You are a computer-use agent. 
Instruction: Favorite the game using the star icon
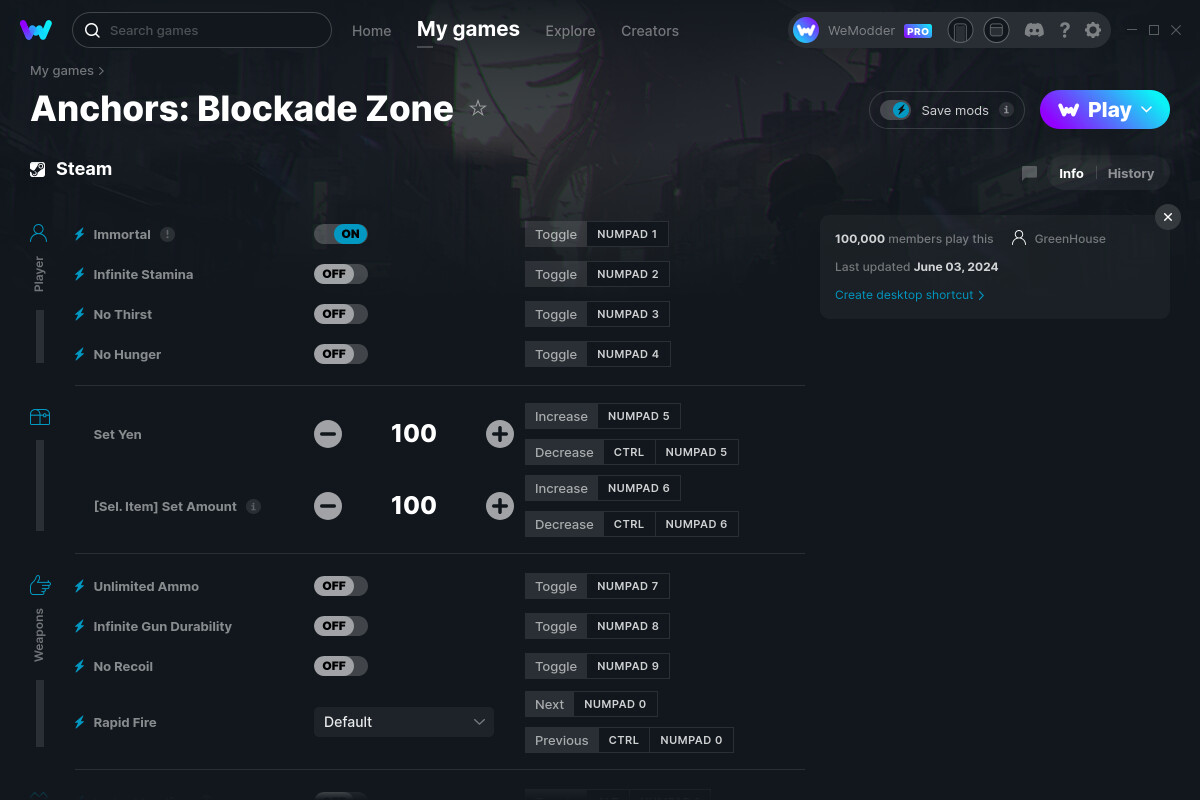pos(478,108)
